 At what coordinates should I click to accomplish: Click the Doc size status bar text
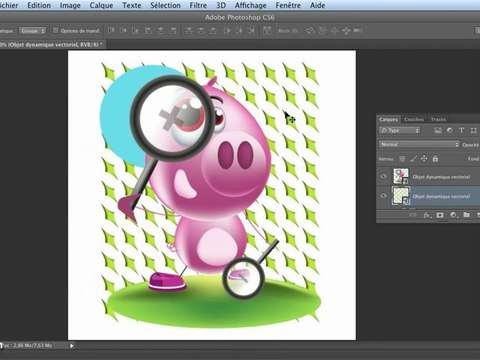(x=27, y=345)
